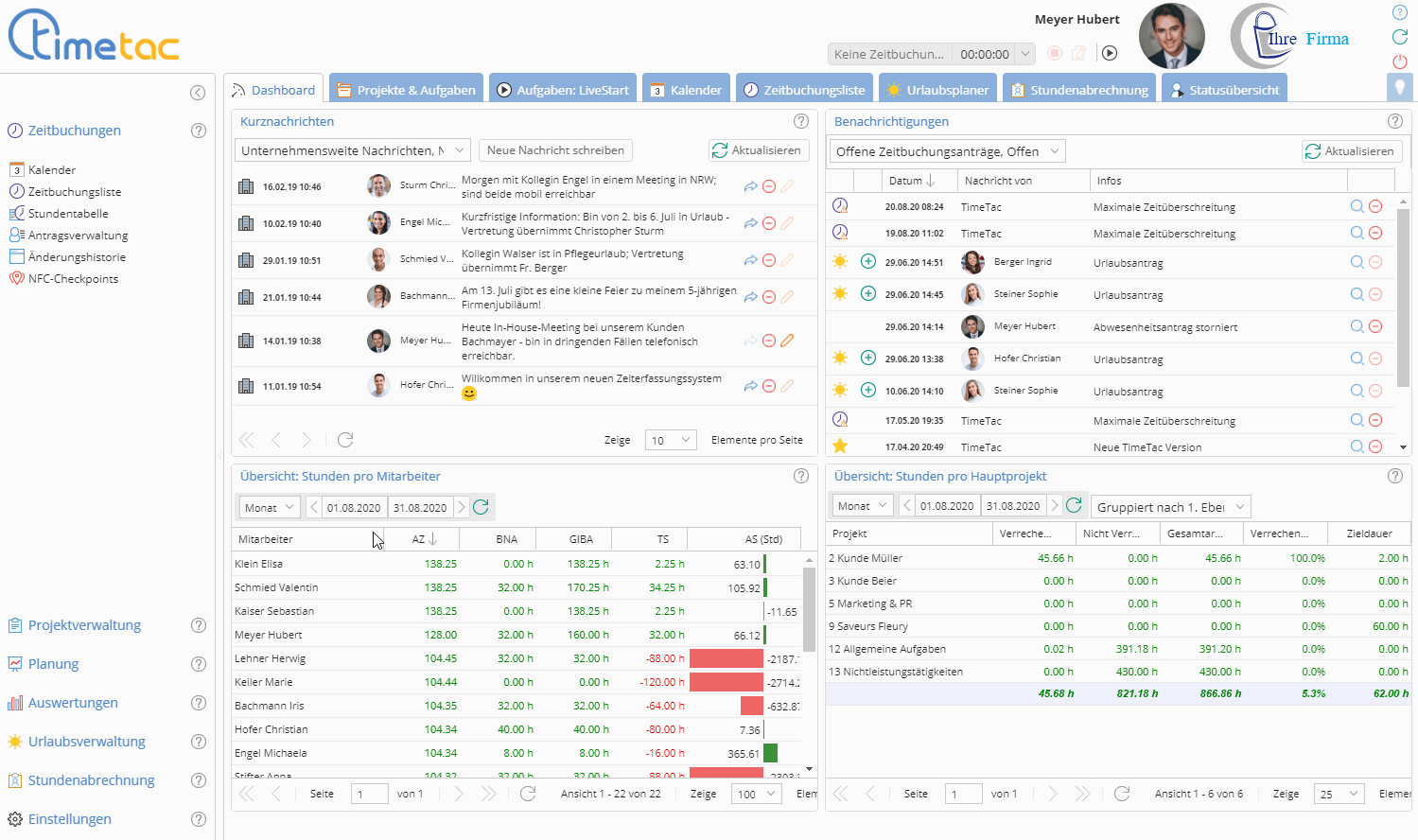Collapse the left sidebar panel
This screenshot has height=840, width=1418.
click(x=198, y=93)
